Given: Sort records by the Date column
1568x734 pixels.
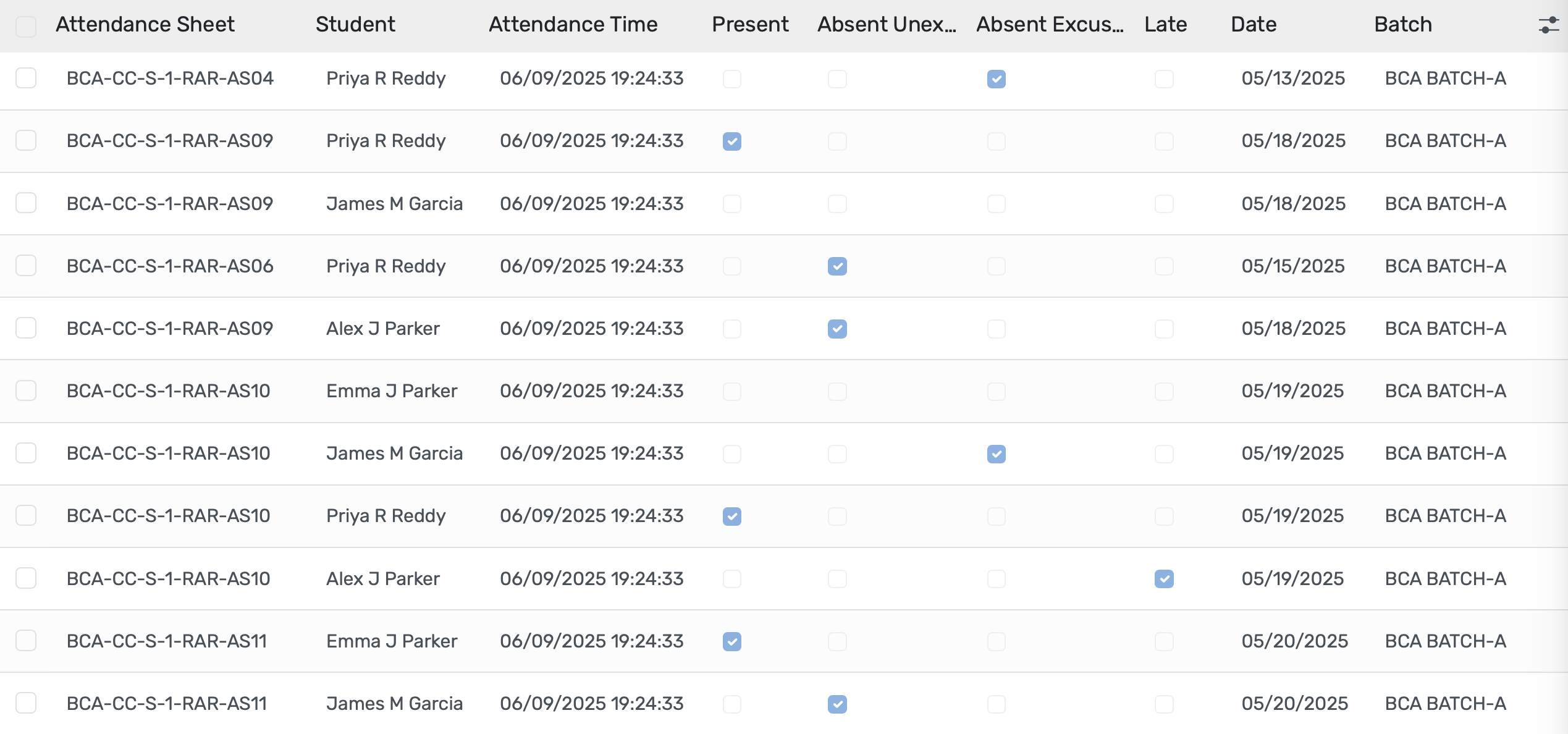Looking at the screenshot, I should coord(1253,25).
